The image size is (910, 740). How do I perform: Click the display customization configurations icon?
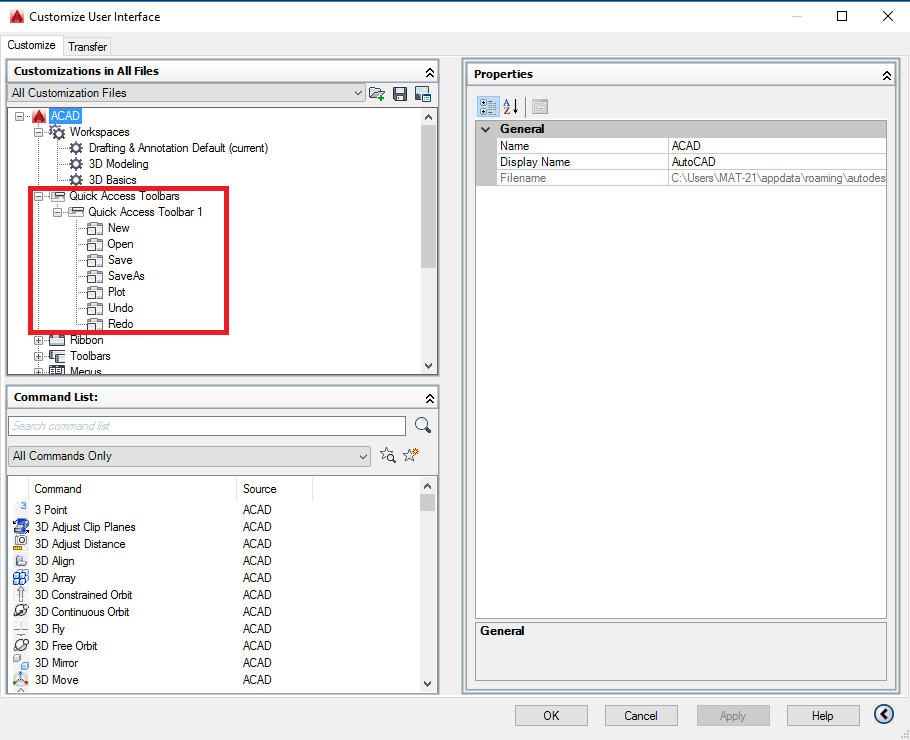pos(422,93)
